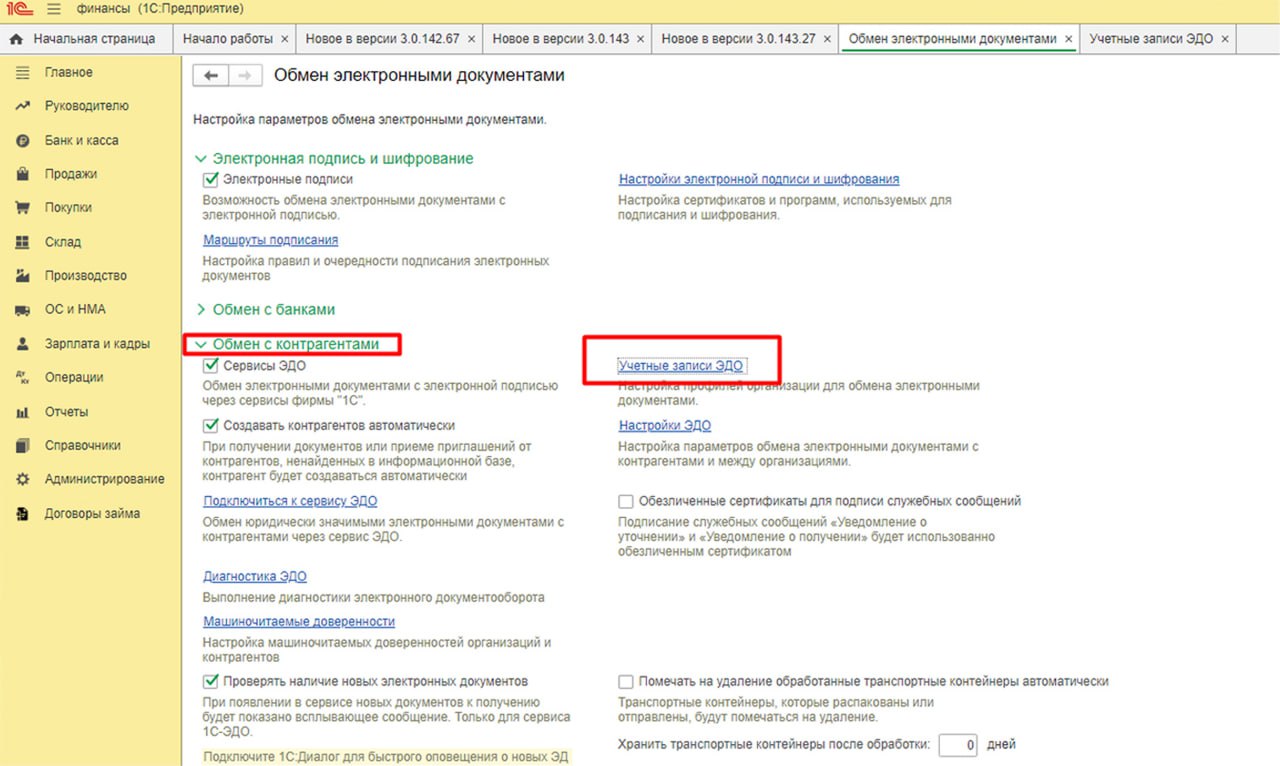Click the 1C logo icon

(x=19, y=9)
